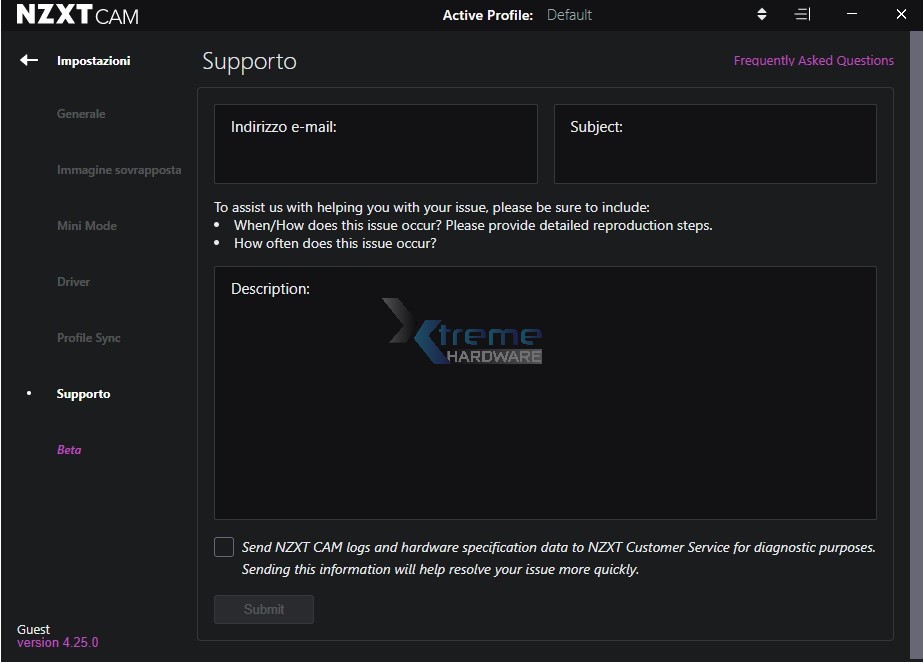
Task: Enable sending NZXT CAM logs checkbox
Action: 224,547
